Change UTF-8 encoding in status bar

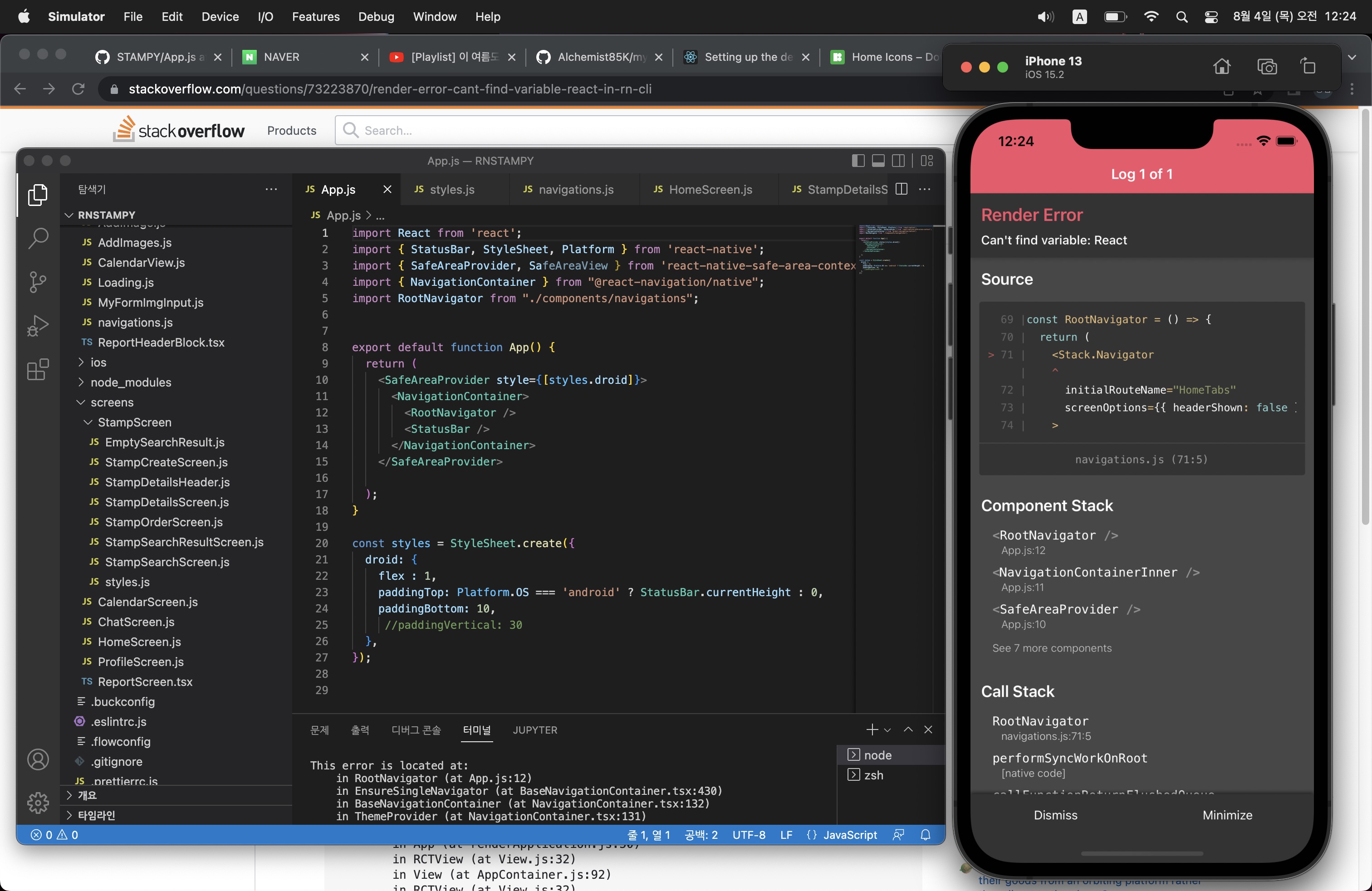749,835
